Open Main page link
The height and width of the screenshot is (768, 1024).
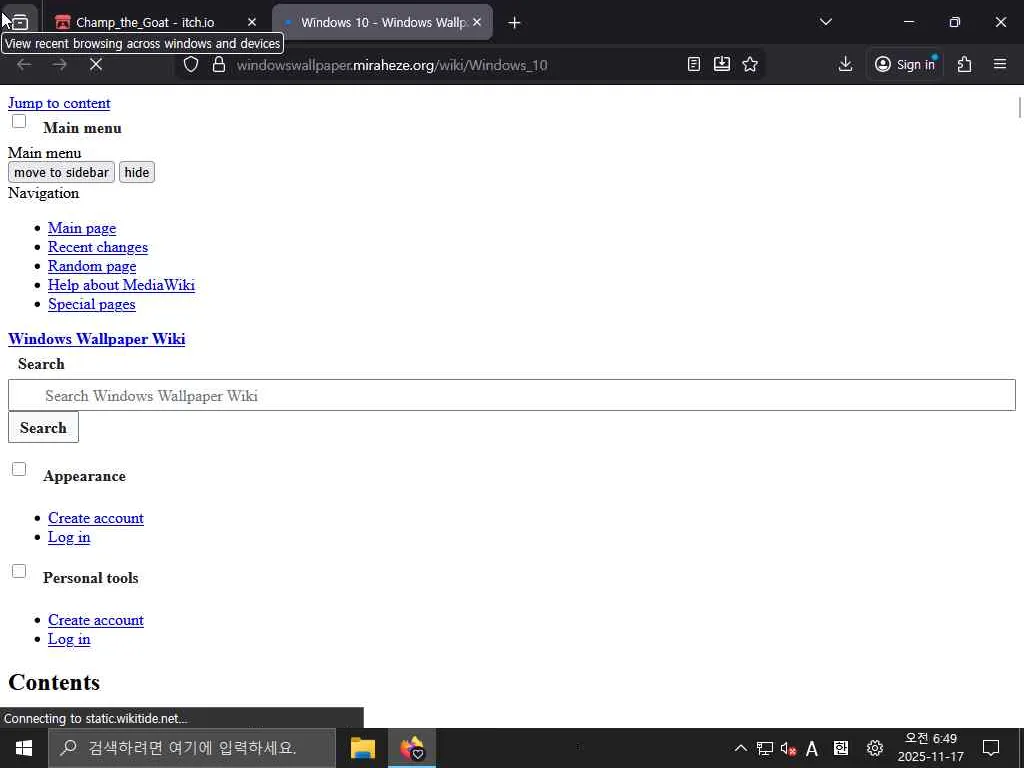click(82, 228)
